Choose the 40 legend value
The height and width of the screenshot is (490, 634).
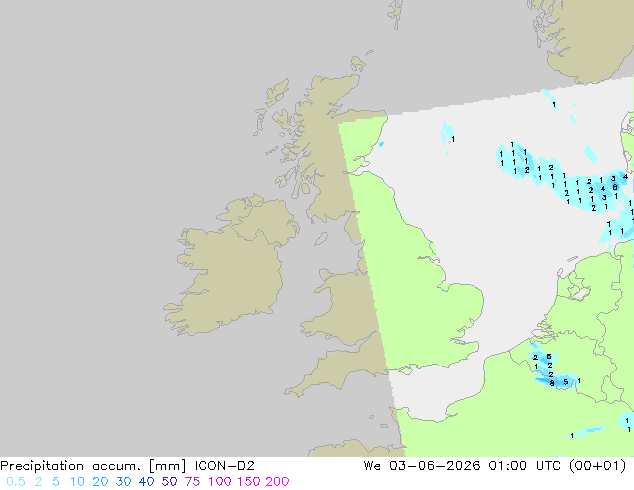146,482
